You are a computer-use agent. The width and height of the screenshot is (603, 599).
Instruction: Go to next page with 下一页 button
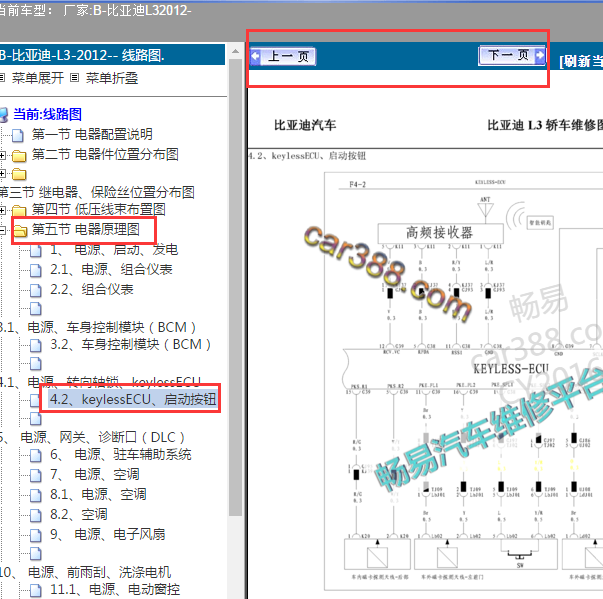(x=511, y=56)
